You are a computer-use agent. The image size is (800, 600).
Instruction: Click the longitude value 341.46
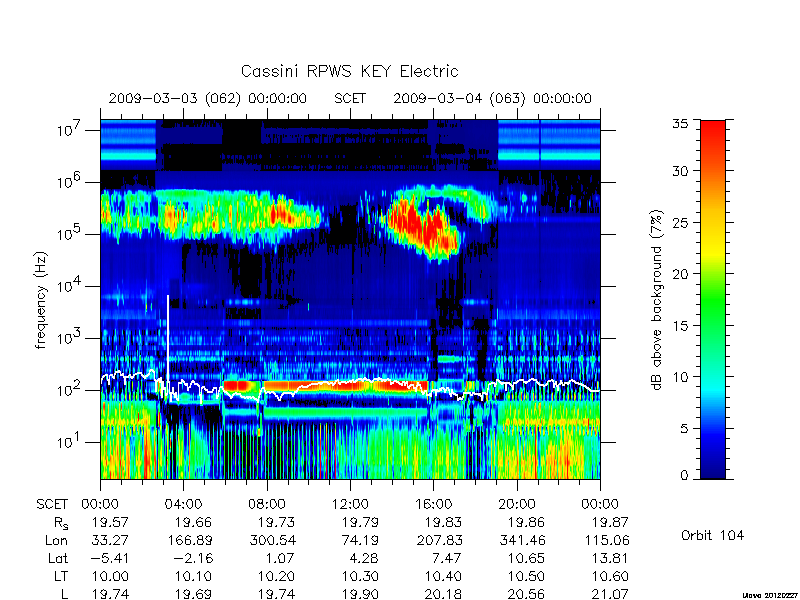521,540
